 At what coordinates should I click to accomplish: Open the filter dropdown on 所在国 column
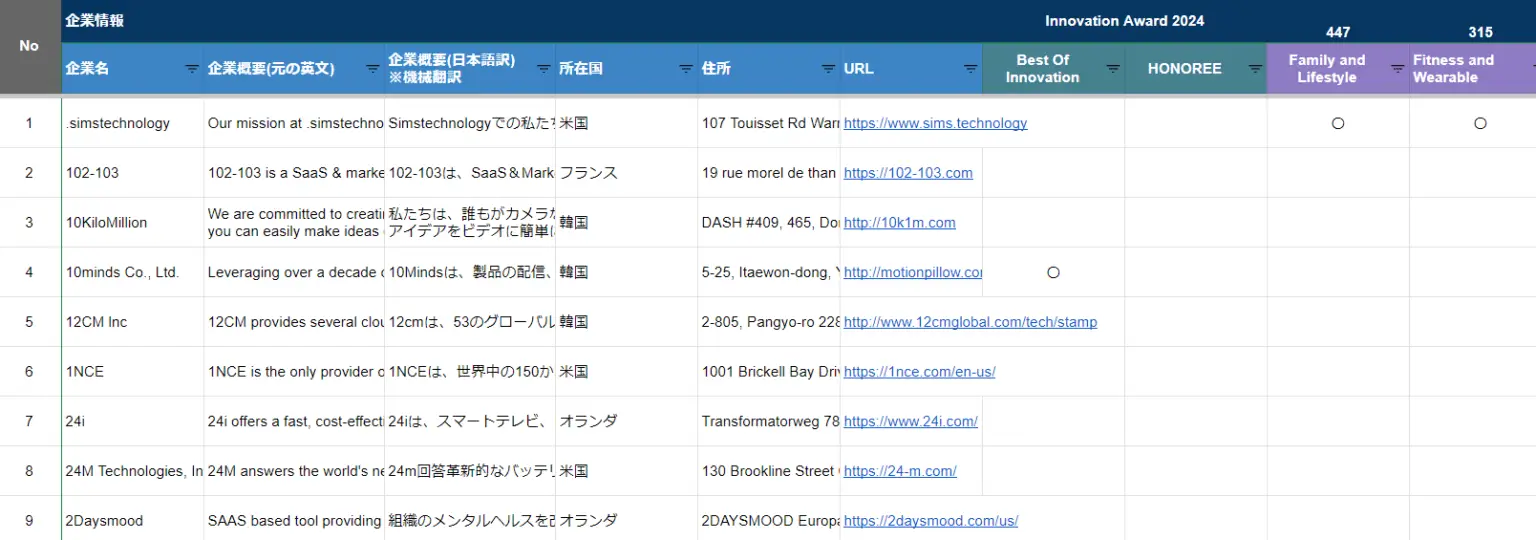pyautogui.click(x=686, y=69)
